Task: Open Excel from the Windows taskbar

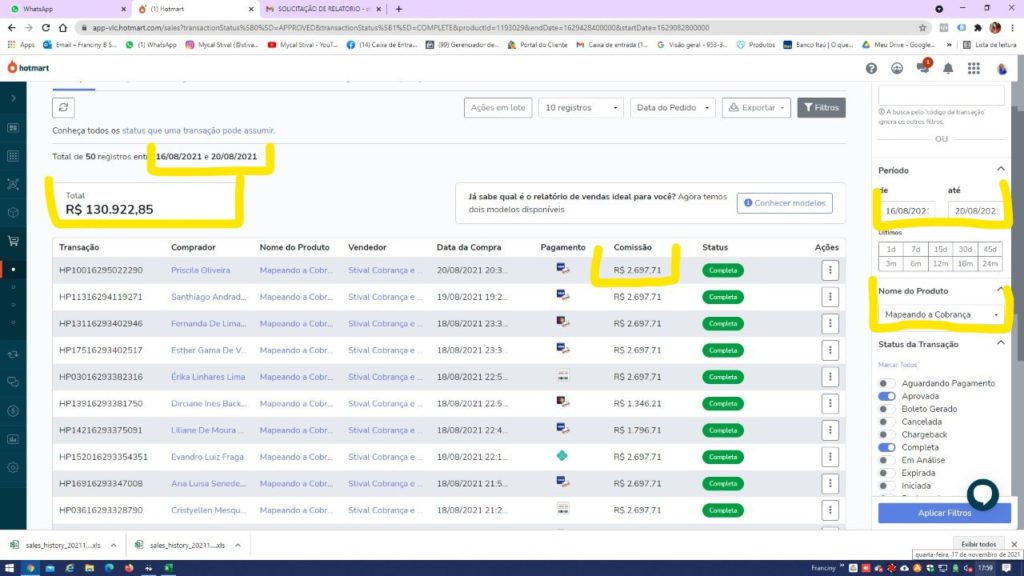Action: coord(168,568)
